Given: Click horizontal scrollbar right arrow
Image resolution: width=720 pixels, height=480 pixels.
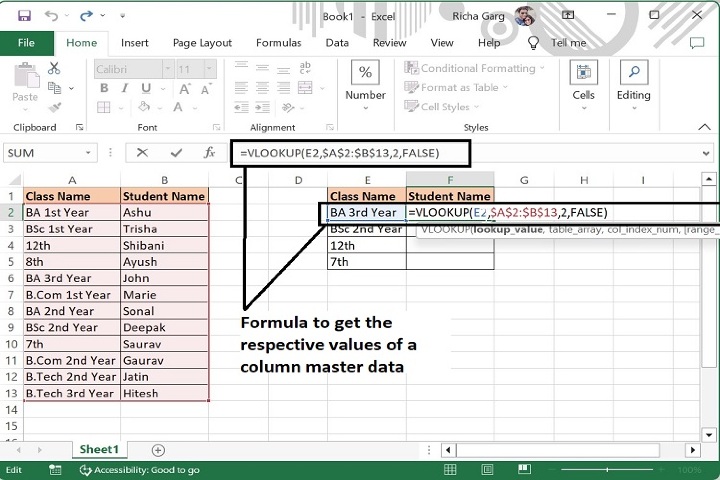Looking at the screenshot, I should 692,450.
